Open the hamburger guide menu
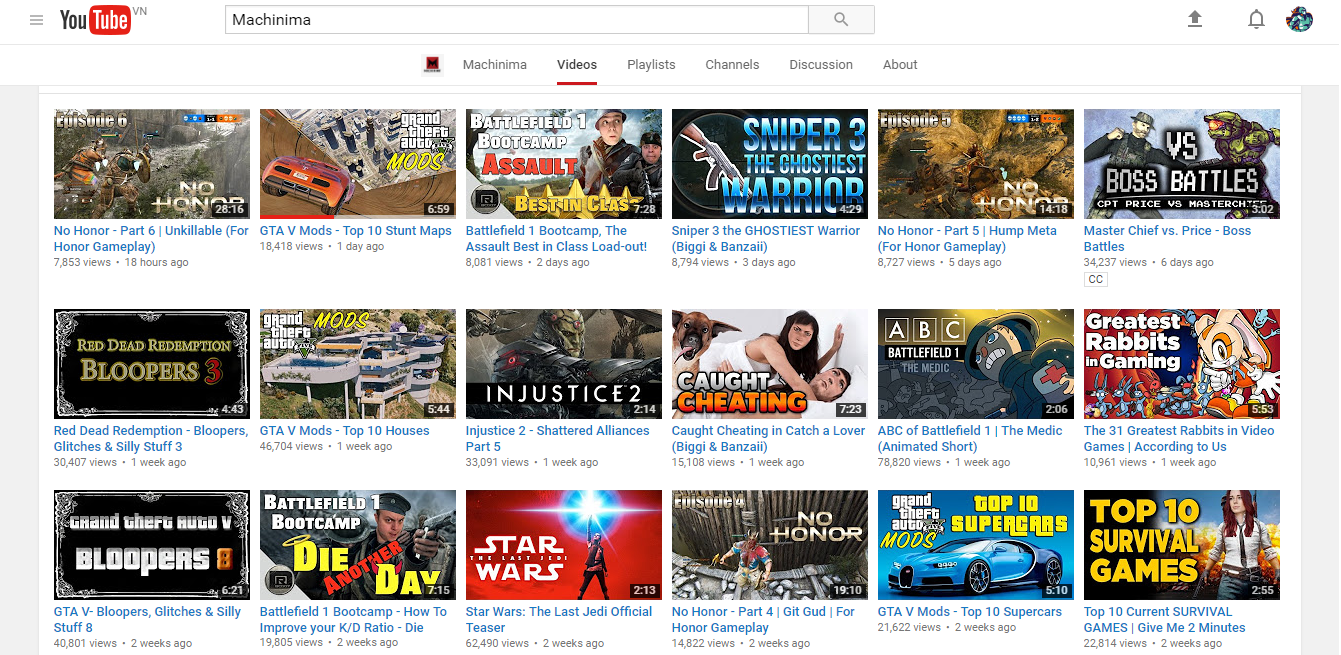This screenshot has height=655, width=1341. tap(37, 20)
